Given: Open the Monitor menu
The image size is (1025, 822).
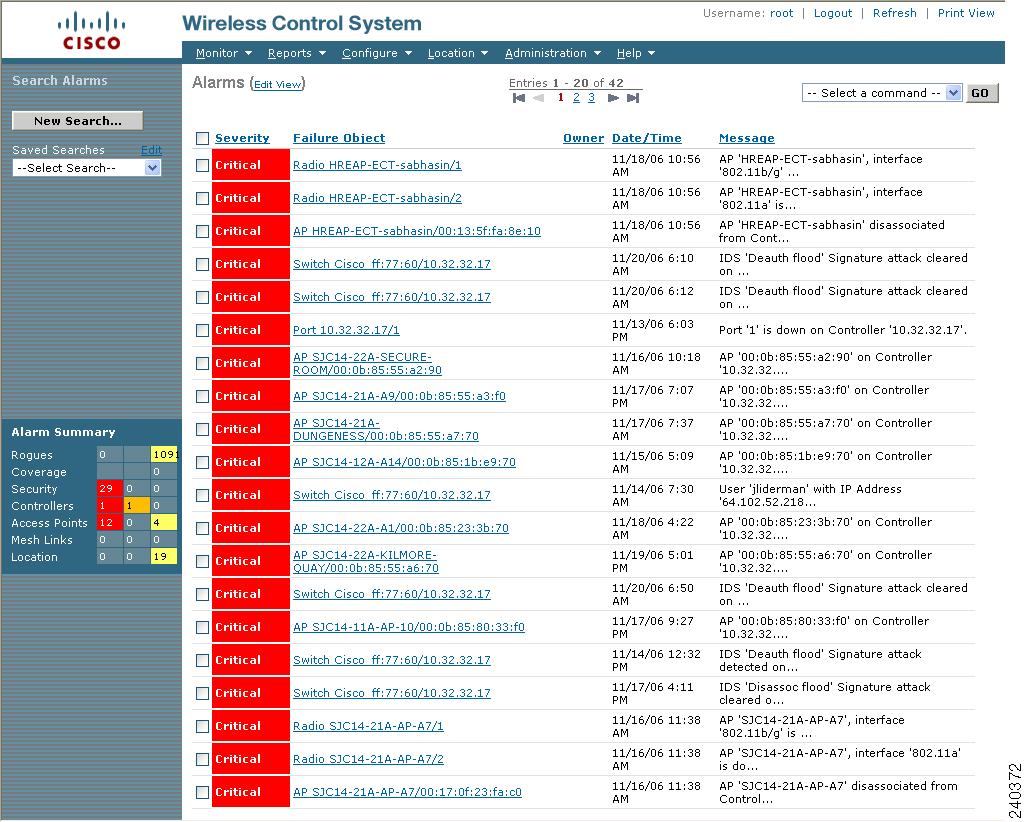Looking at the screenshot, I should click(x=224, y=53).
